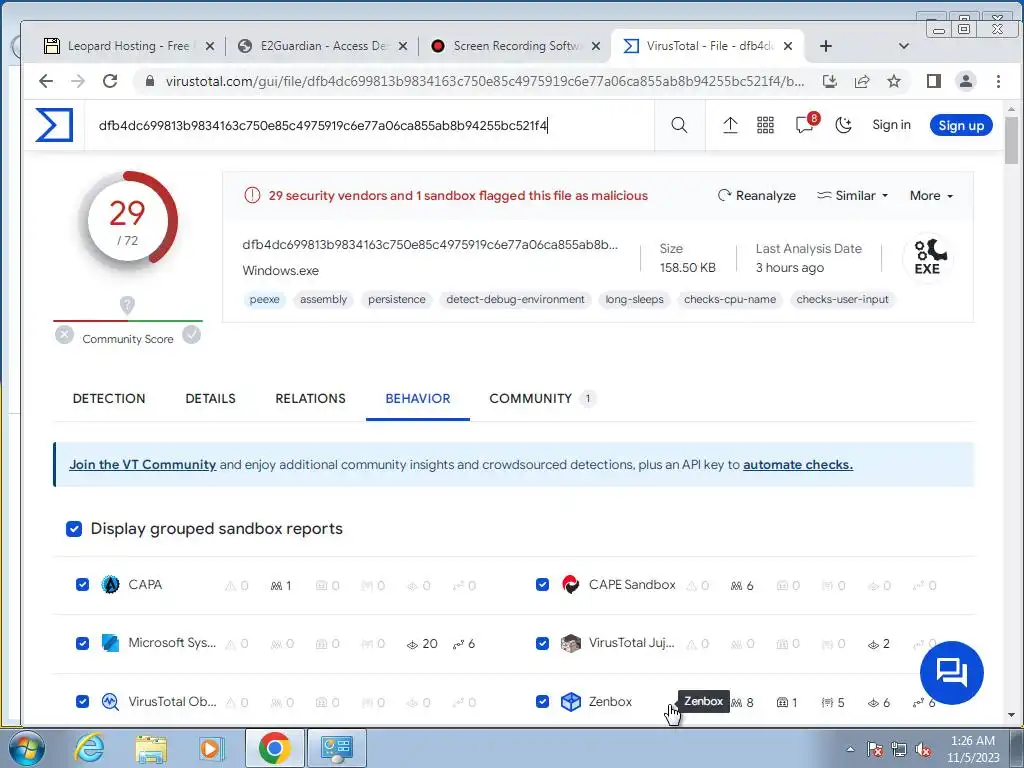Open the tab search chevron dropdown
The image size is (1024, 768).
[904, 46]
